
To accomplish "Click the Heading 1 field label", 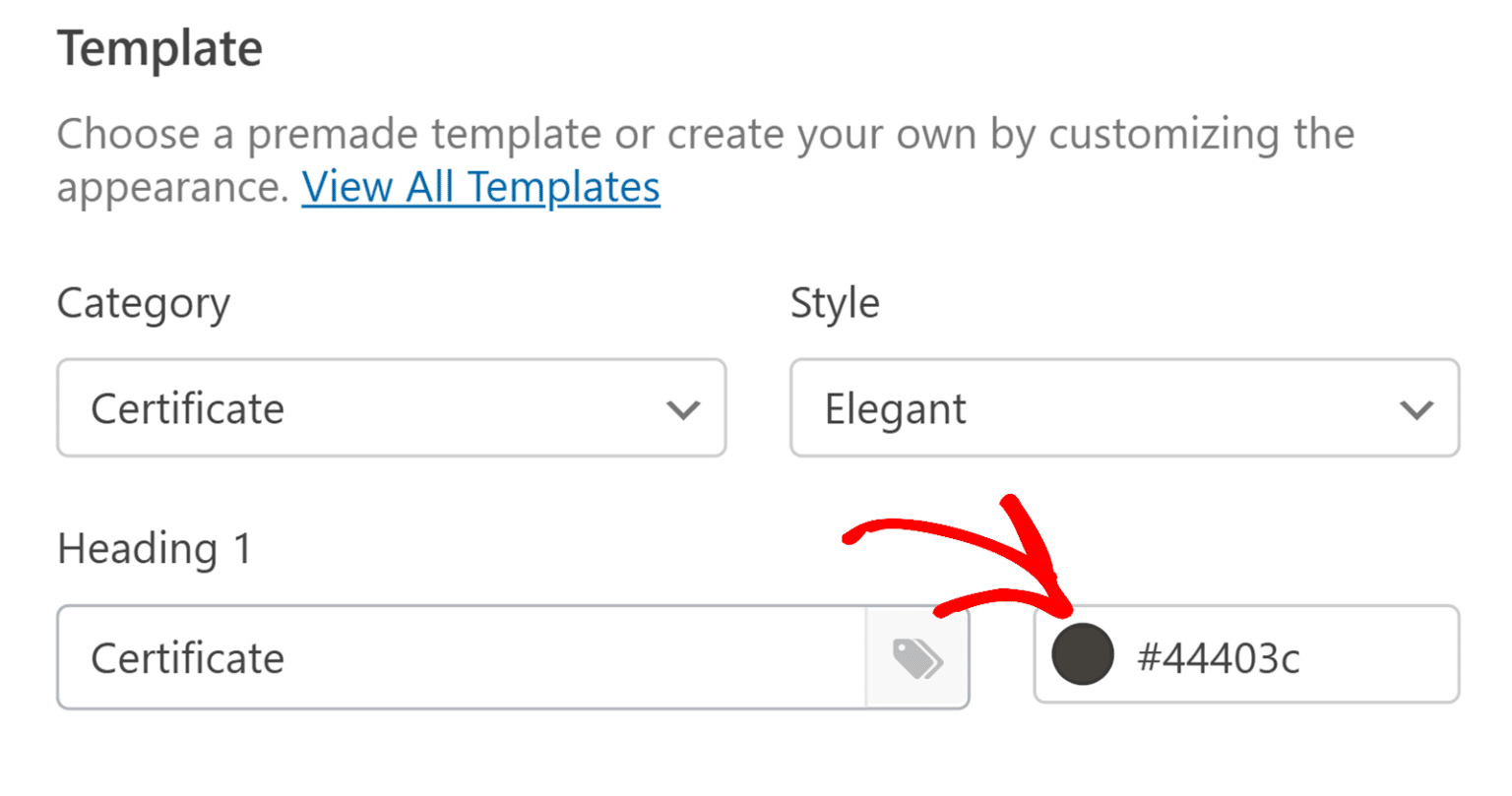I will [155, 548].
